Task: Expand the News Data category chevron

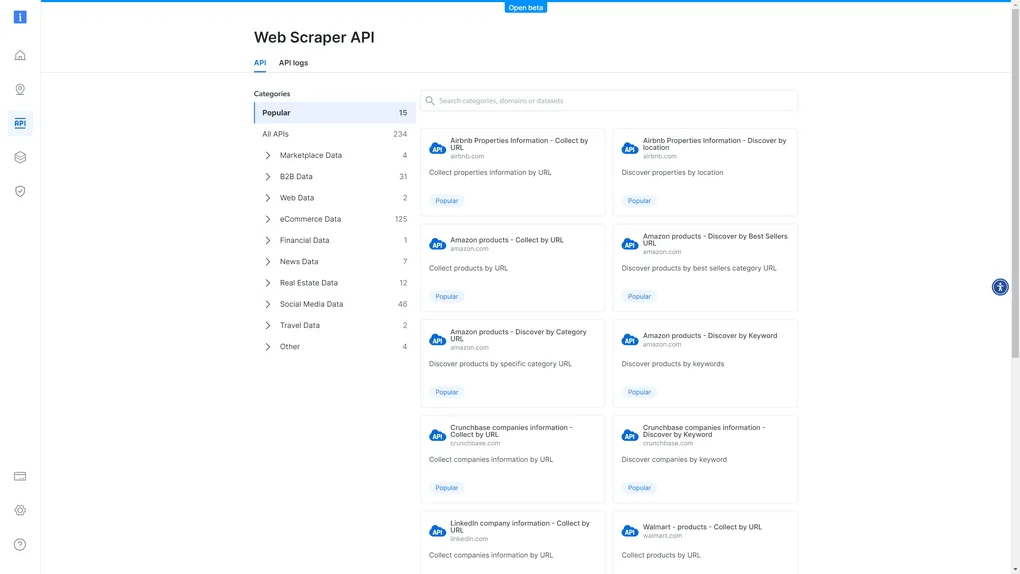Action: click(x=267, y=262)
